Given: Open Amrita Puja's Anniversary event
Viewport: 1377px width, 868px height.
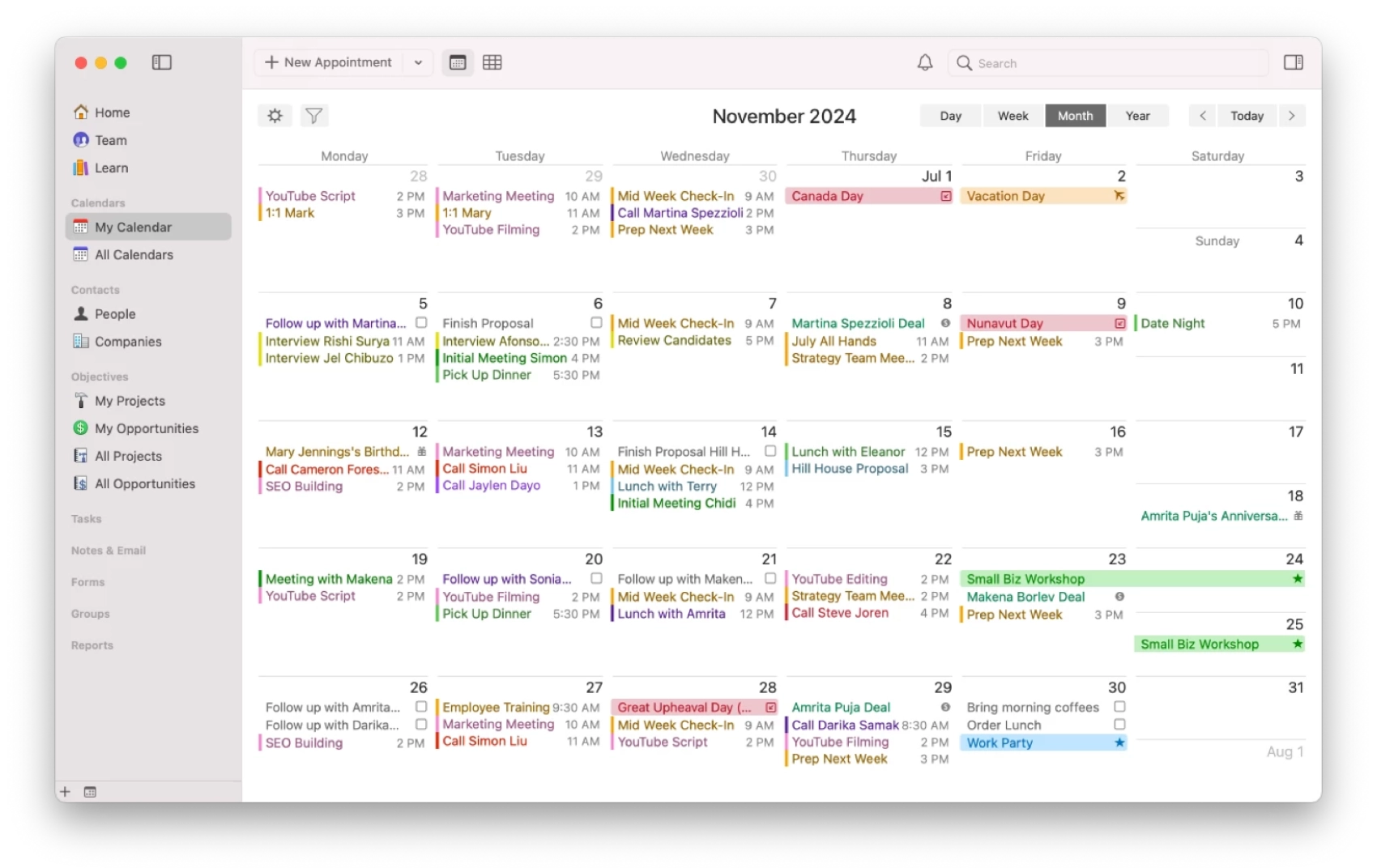Looking at the screenshot, I should [1221, 516].
